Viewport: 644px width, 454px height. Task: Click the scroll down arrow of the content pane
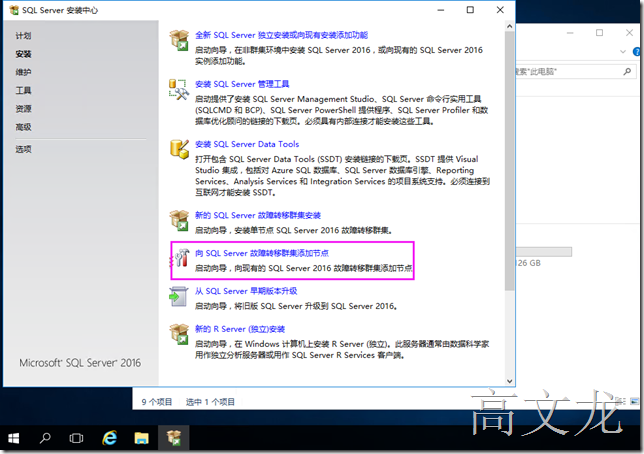coord(509,381)
